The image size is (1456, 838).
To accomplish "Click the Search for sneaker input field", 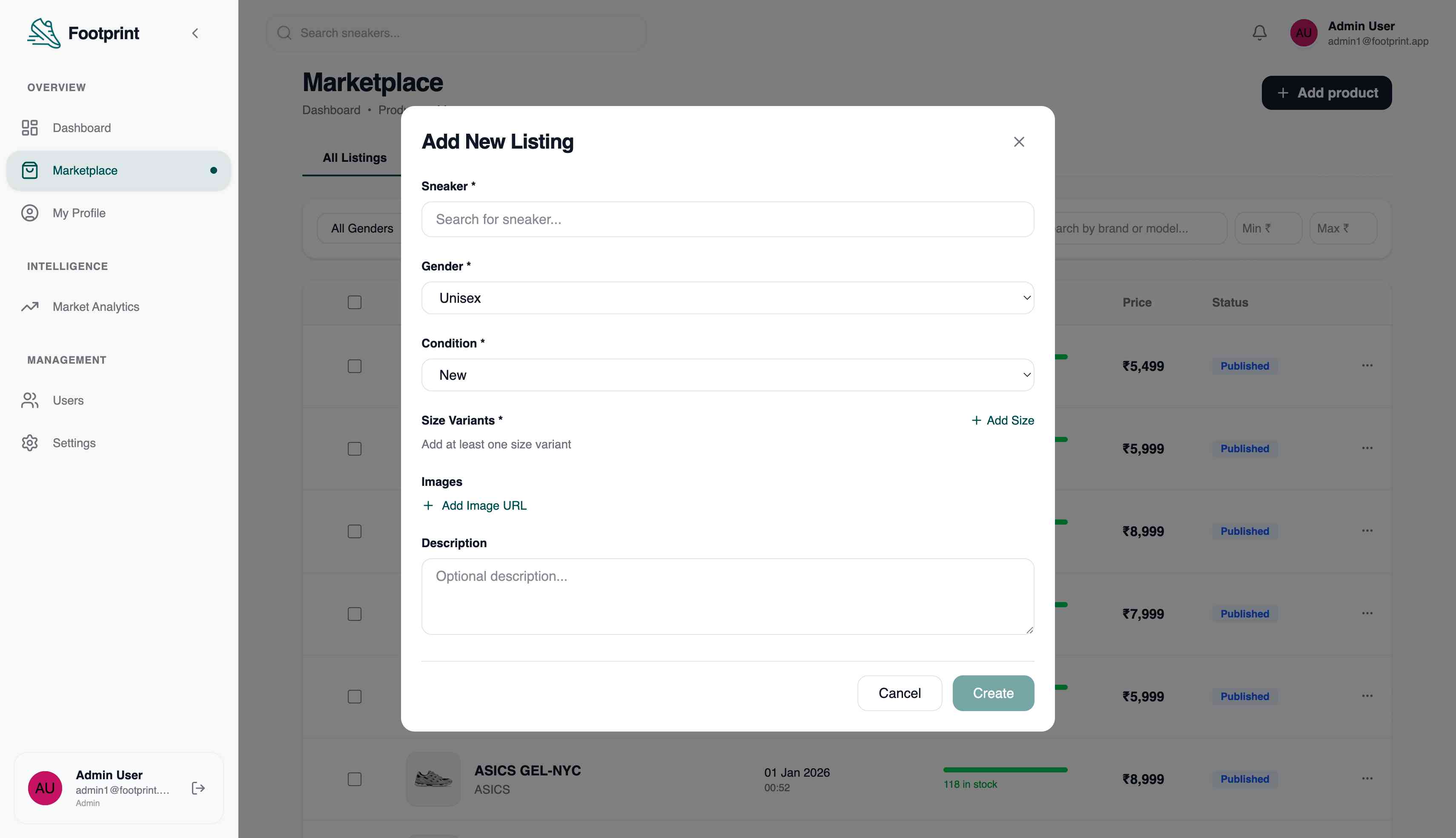I will (x=727, y=219).
